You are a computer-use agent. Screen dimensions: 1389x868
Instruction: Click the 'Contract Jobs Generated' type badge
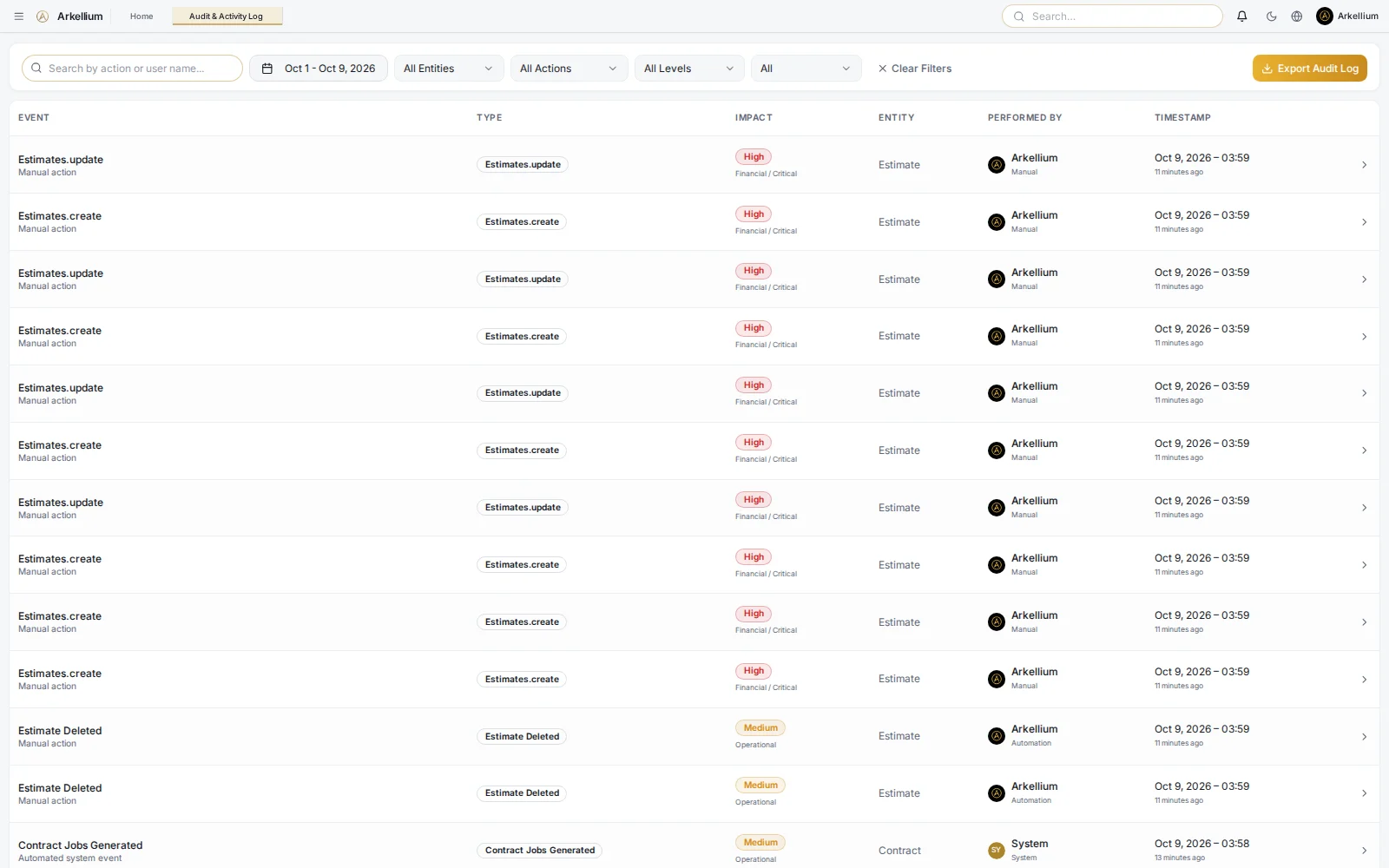pyautogui.click(x=540, y=851)
